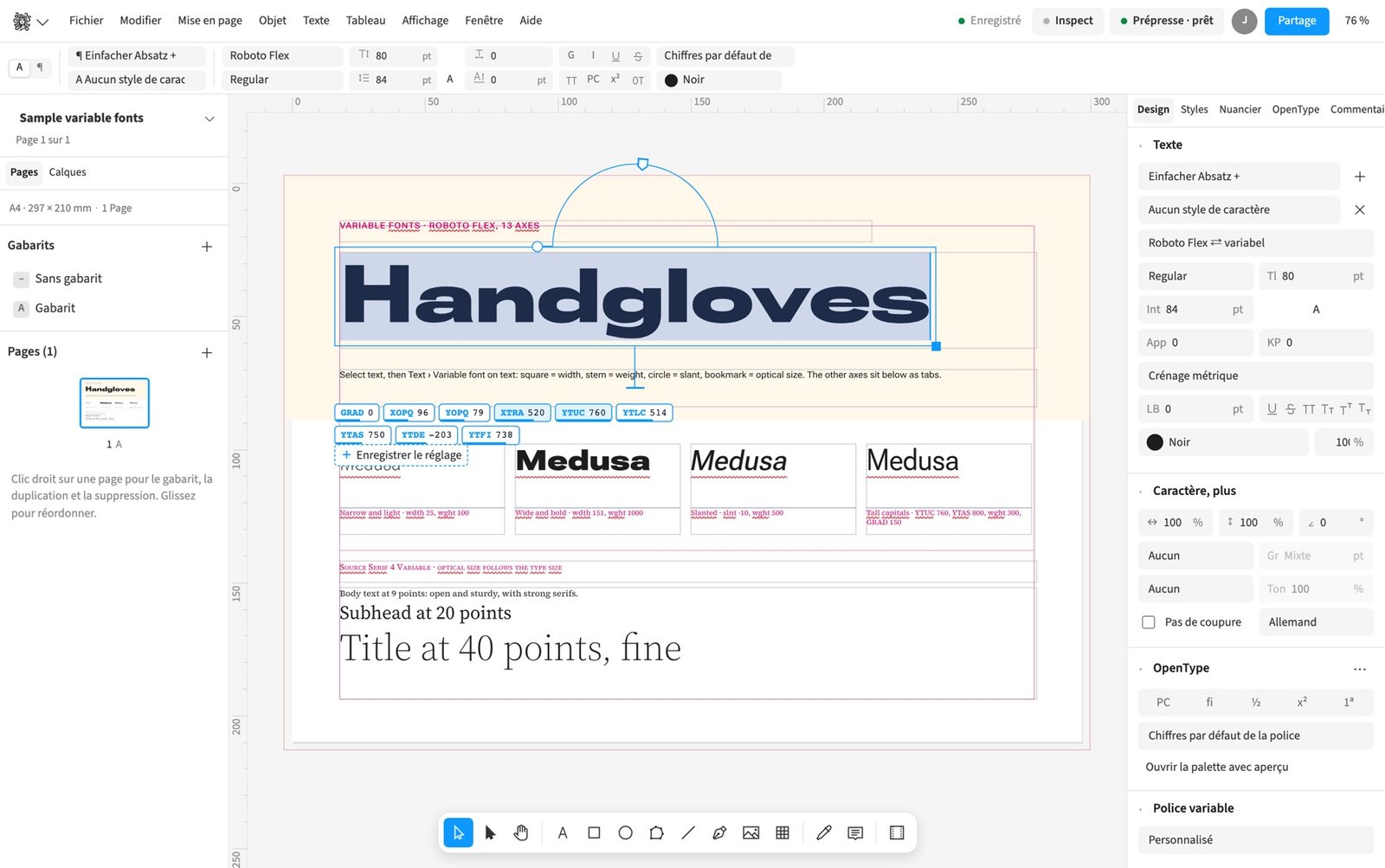Click Enregistrer le réglage button
The height and width of the screenshot is (868, 1385).
point(402,455)
